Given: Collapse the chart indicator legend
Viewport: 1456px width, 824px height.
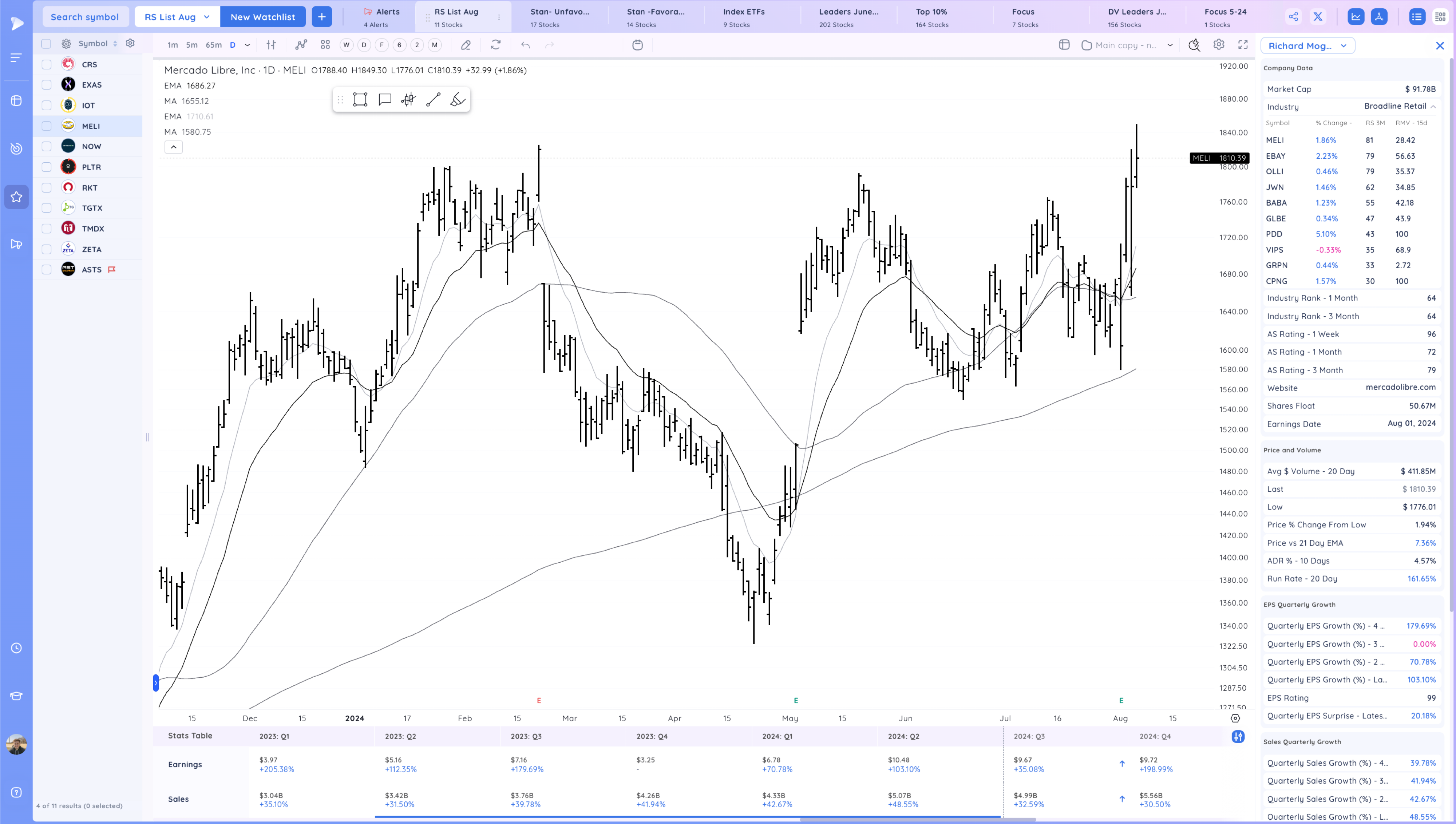Looking at the screenshot, I should (x=174, y=147).
